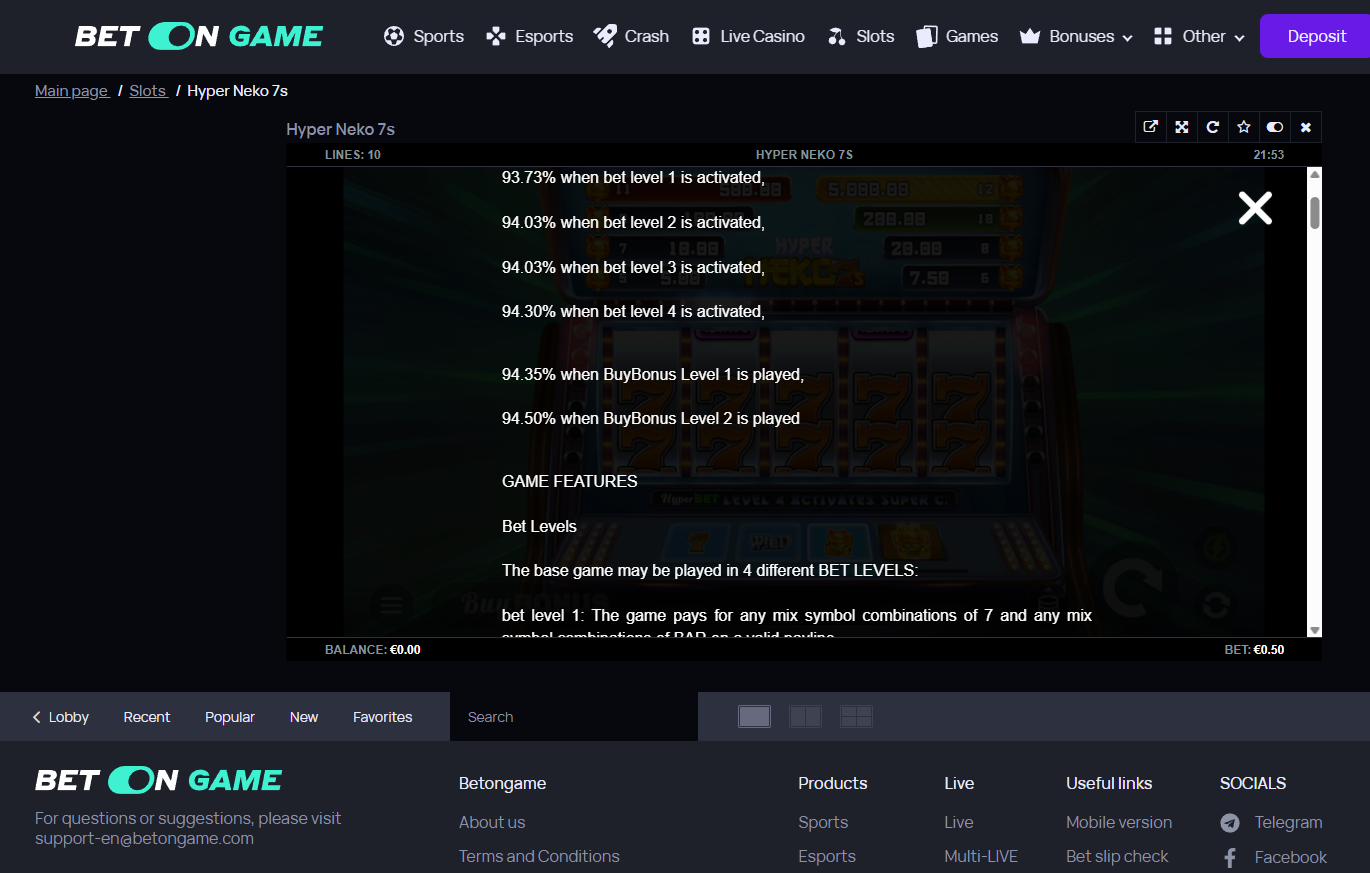Select the Recent tab
This screenshot has height=873, width=1370.
click(147, 717)
